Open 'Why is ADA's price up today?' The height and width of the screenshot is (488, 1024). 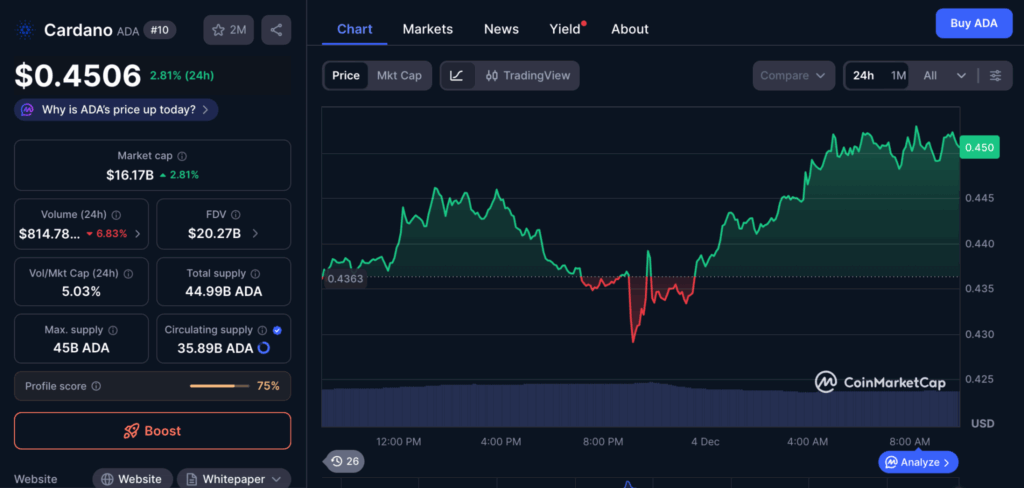click(116, 110)
